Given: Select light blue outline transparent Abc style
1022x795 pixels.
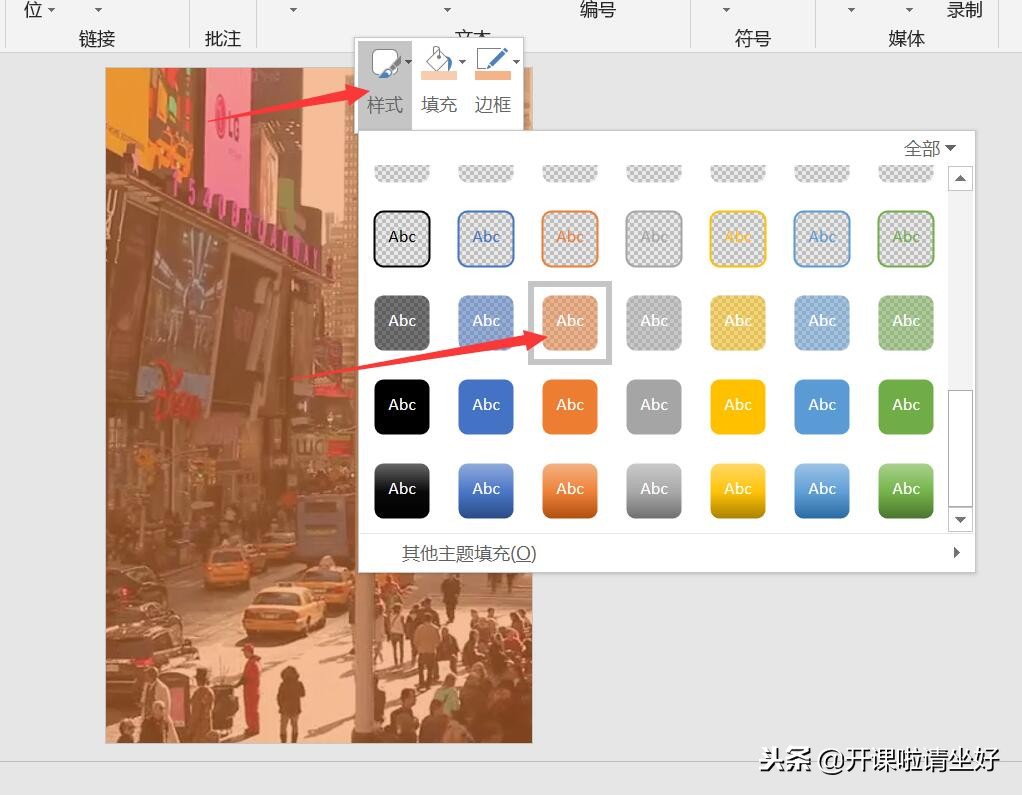Looking at the screenshot, I should [822, 238].
